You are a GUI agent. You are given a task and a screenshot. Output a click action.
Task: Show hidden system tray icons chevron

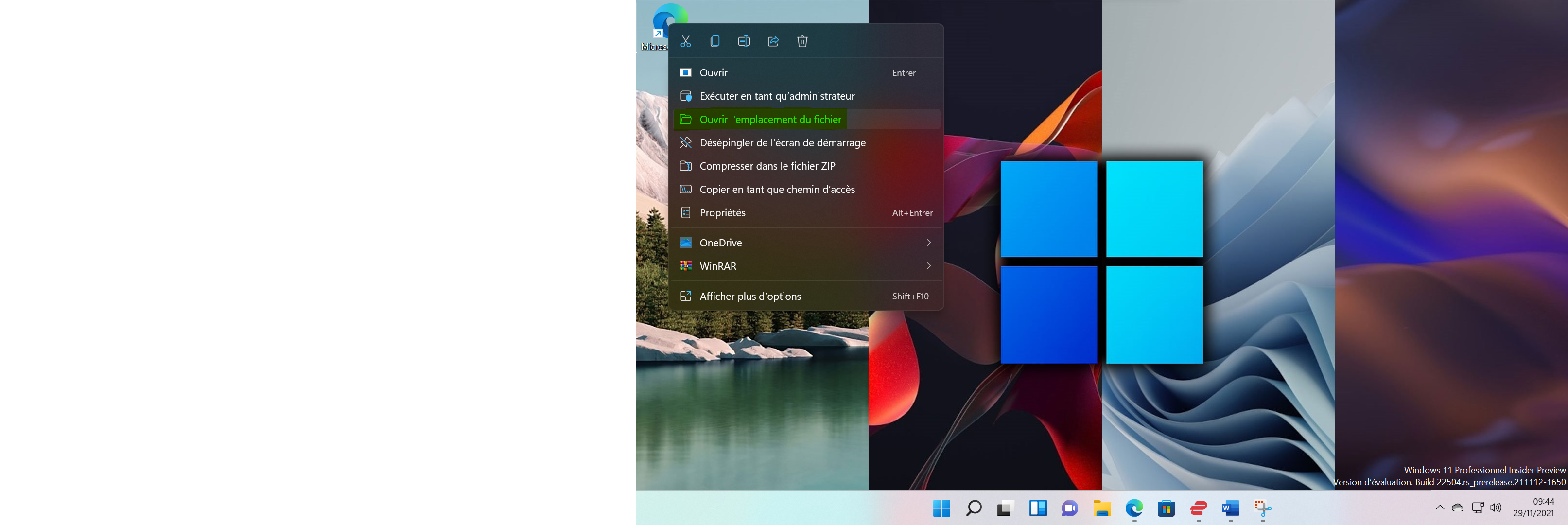click(x=1440, y=507)
